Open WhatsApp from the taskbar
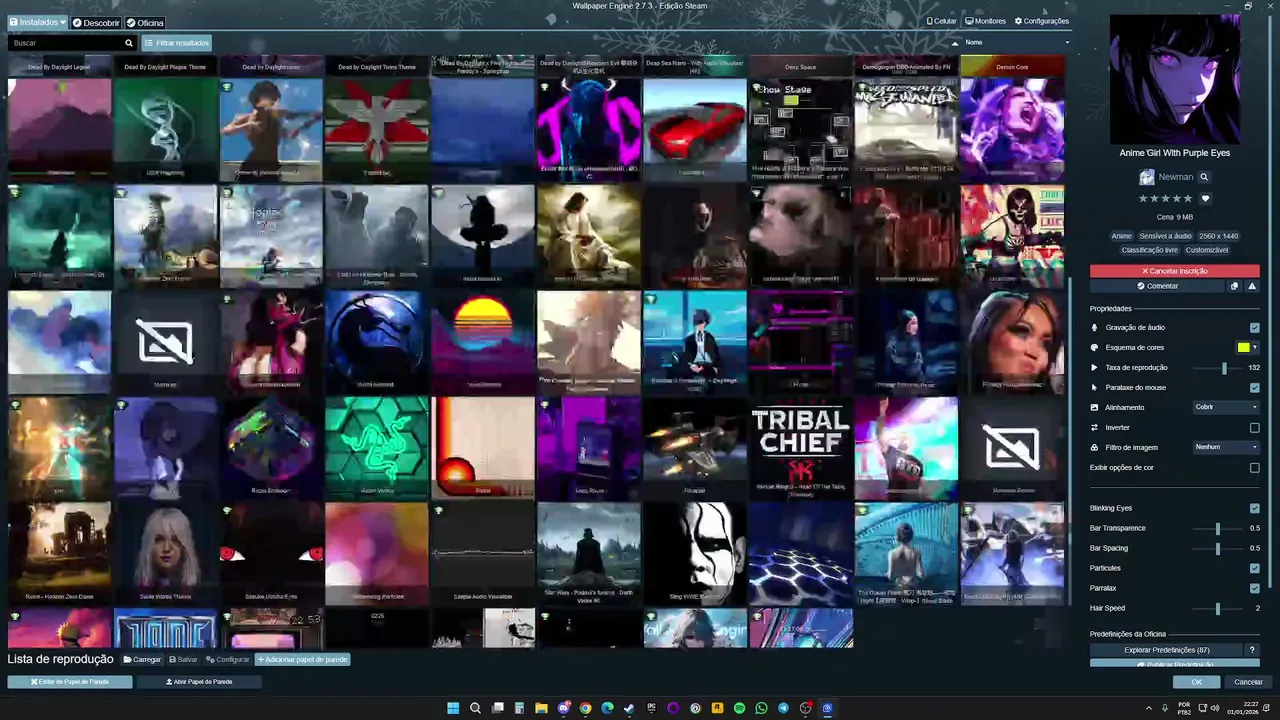The height and width of the screenshot is (720, 1280). [x=761, y=708]
